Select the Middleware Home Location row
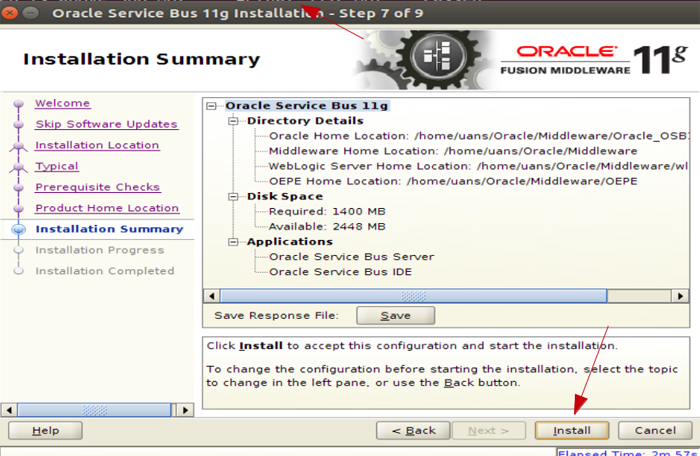The height and width of the screenshot is (456, 700). (453, 151)
